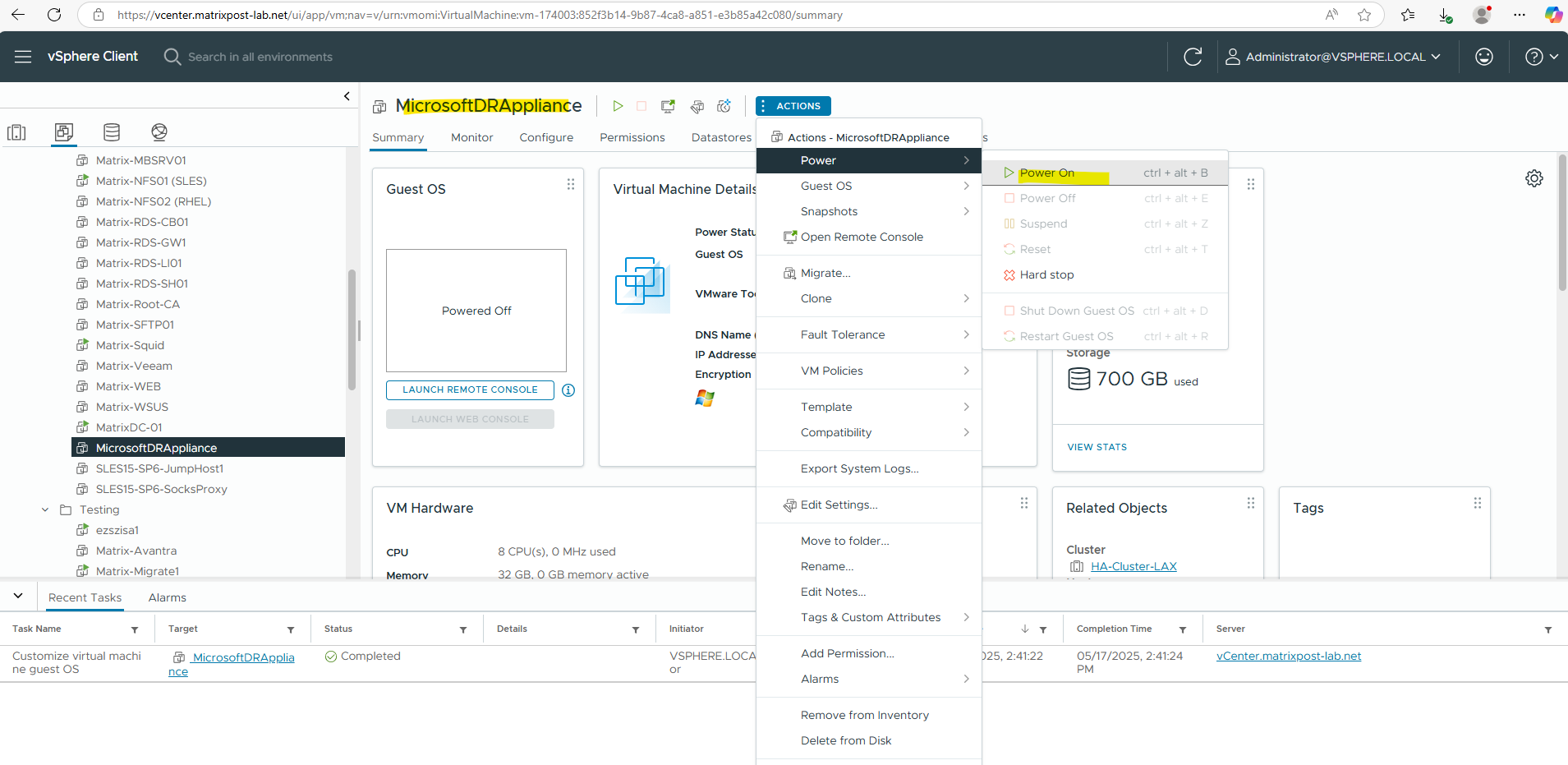Select Power On in the power submenu
The height and width of the screenshot is (765, 1568).
1105,173
